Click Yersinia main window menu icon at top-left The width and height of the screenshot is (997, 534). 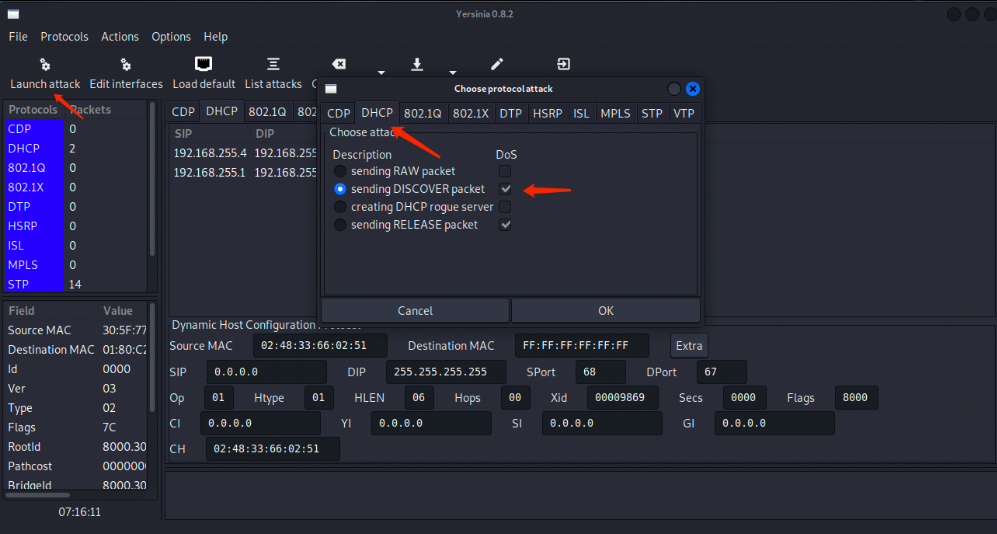click(13, 14)
